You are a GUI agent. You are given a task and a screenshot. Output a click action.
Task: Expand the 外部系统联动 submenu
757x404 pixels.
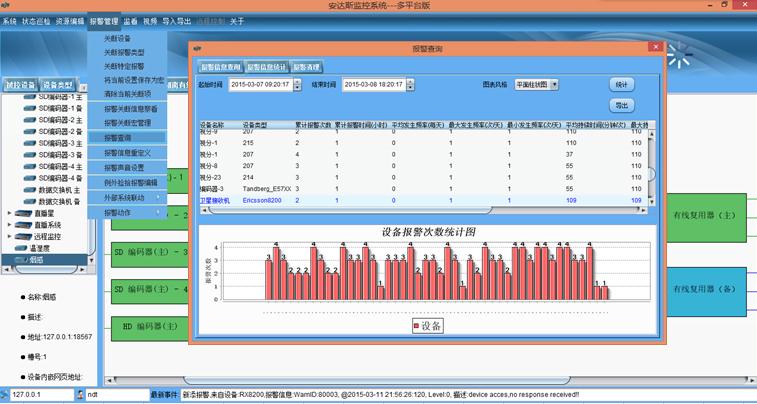pos(158,198)
